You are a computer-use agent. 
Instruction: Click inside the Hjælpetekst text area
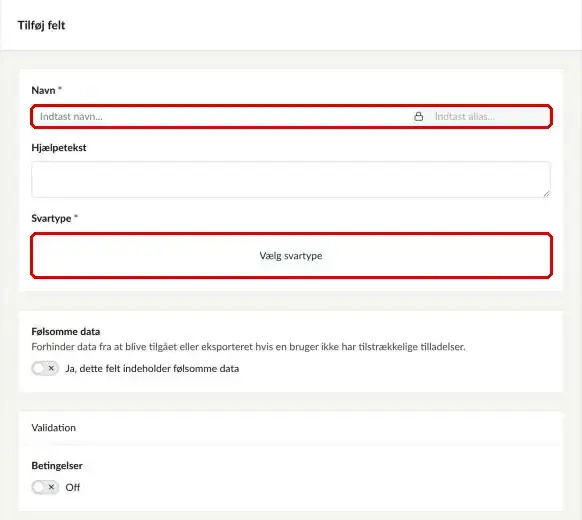[x=291, y=179]
